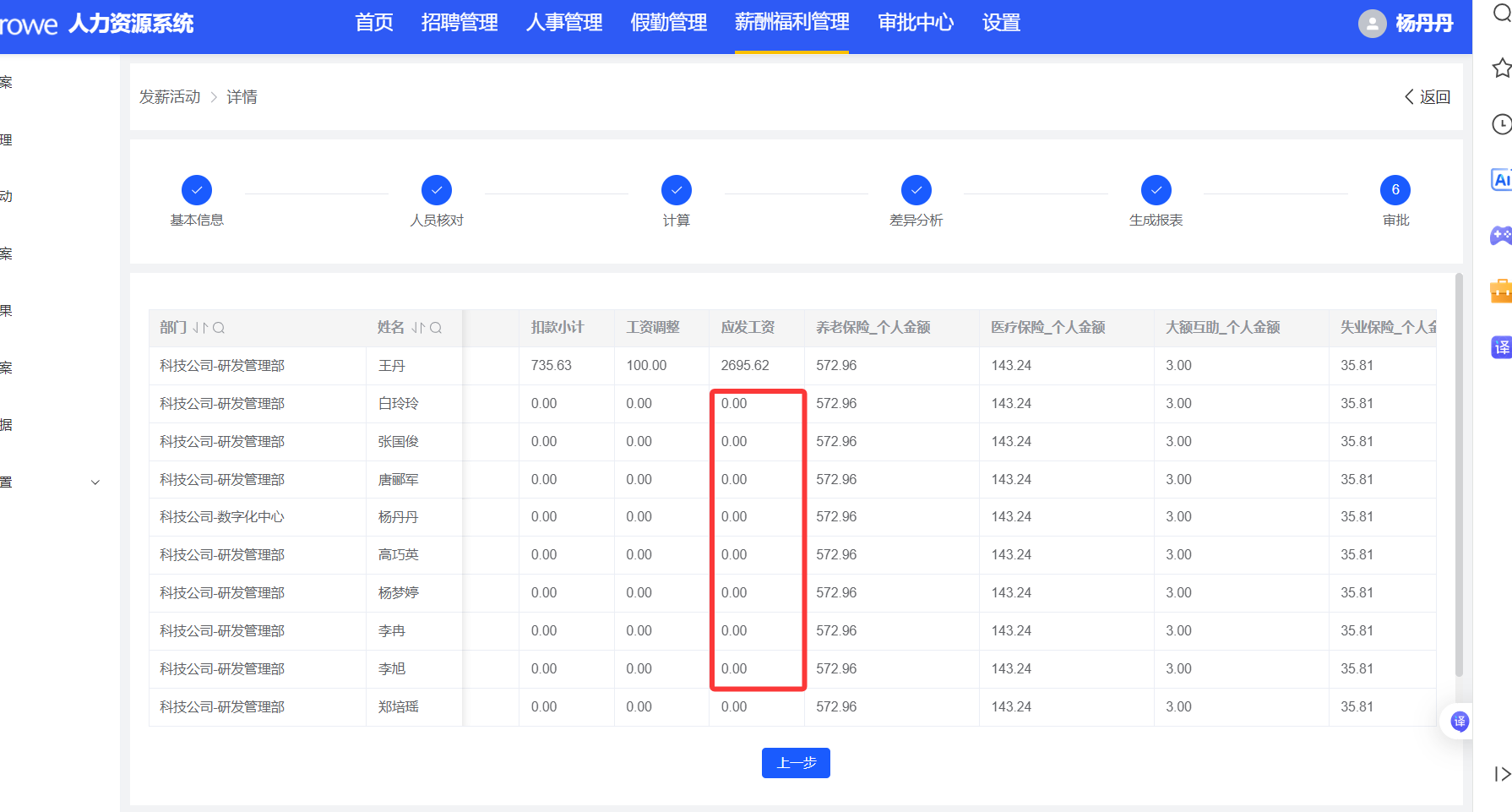Click the vertical scrollbar of the table panel

pos(1459,473)
